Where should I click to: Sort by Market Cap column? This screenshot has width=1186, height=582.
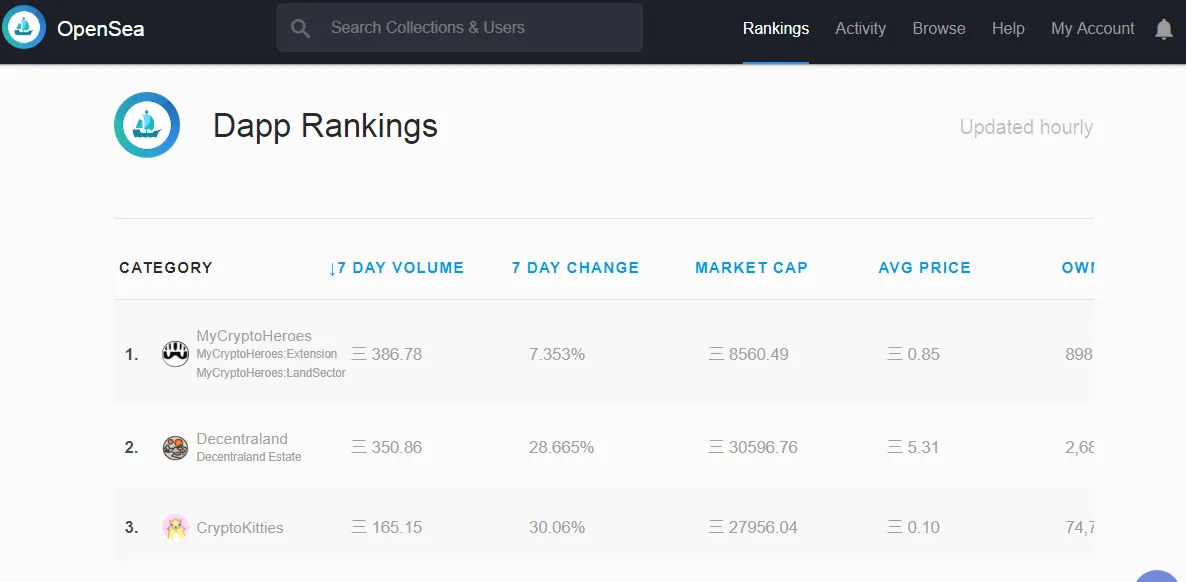[x=752, y=268]
